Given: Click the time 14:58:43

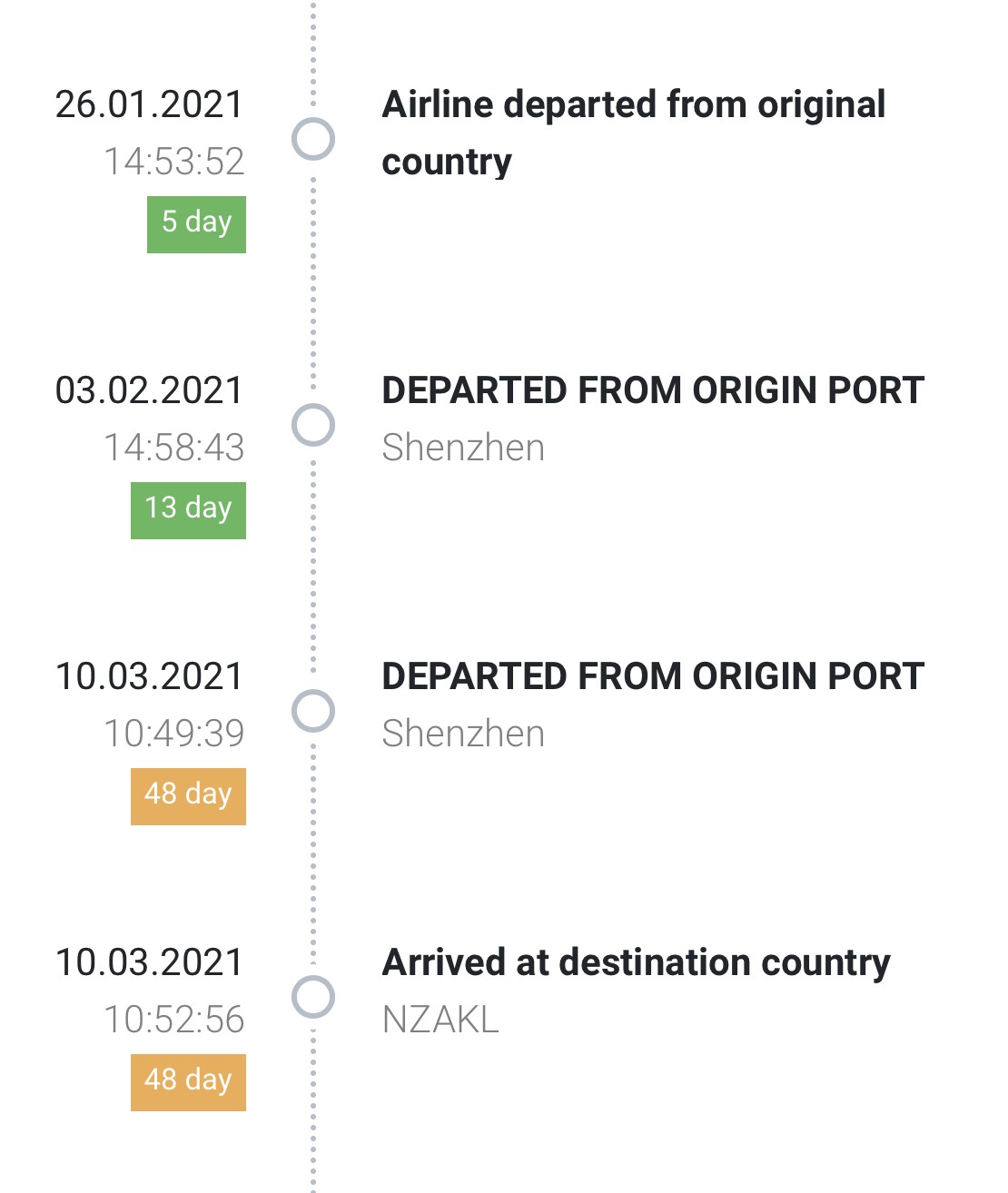Looking at the screenshot, I should (174, 448).
